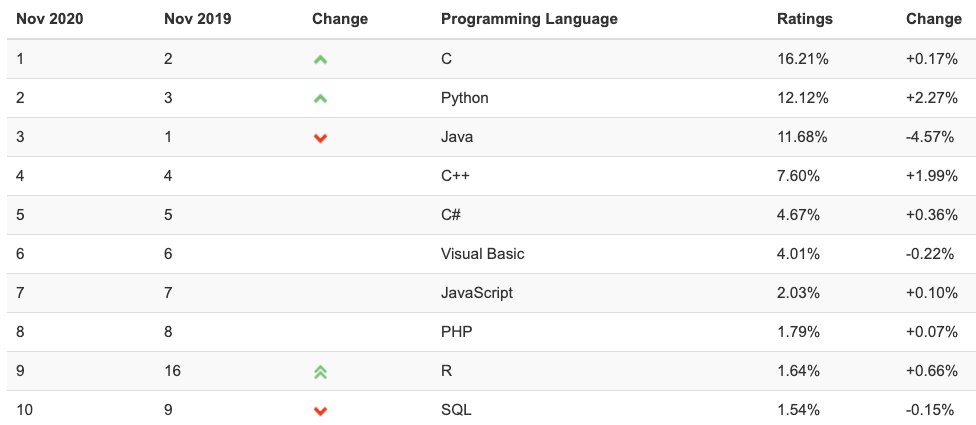The image size is (976, 425).
Task: Click the JavaScript language name
Action: (x=477, y=293)
